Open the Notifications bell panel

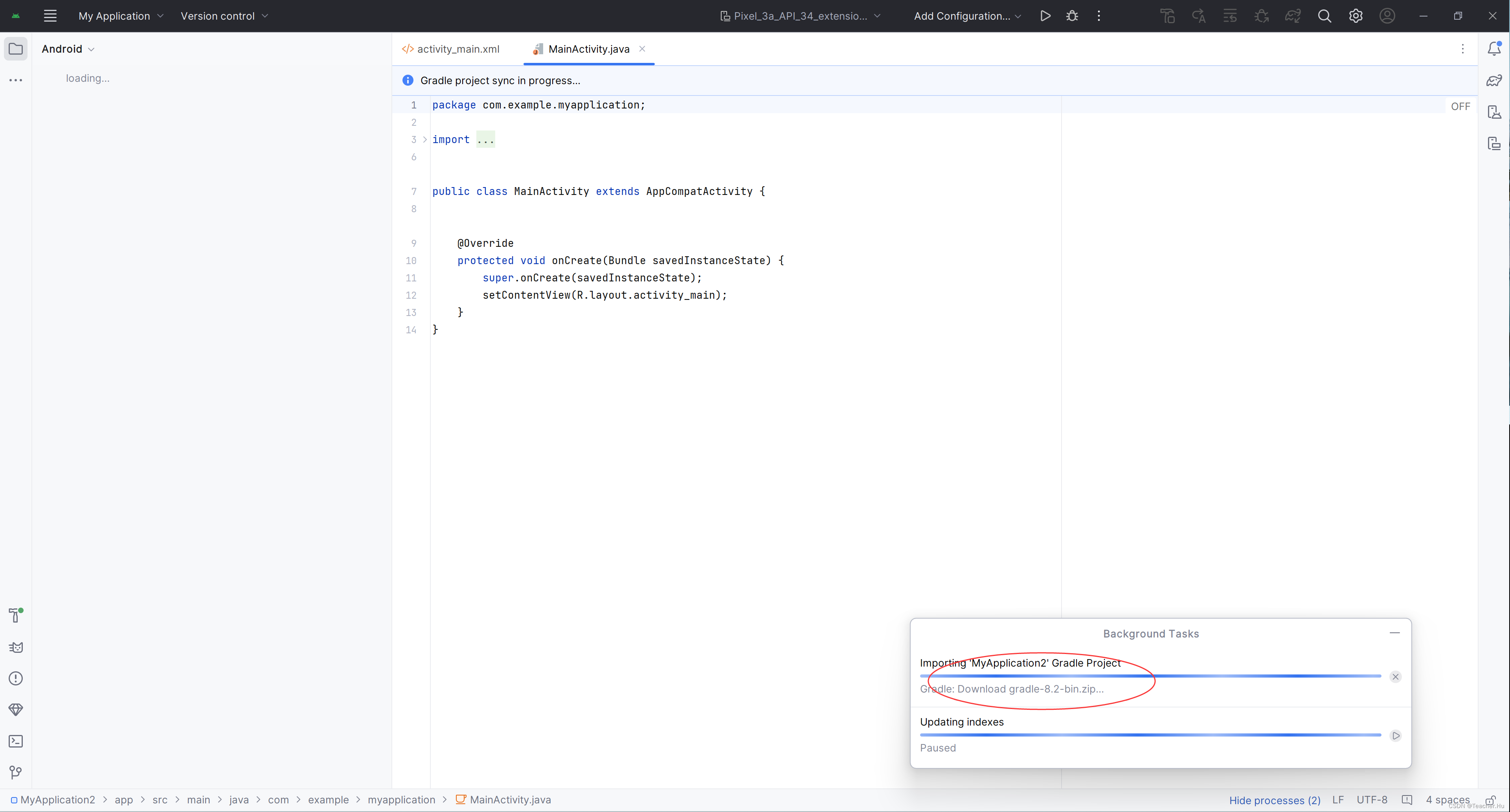coord(1494,49)
